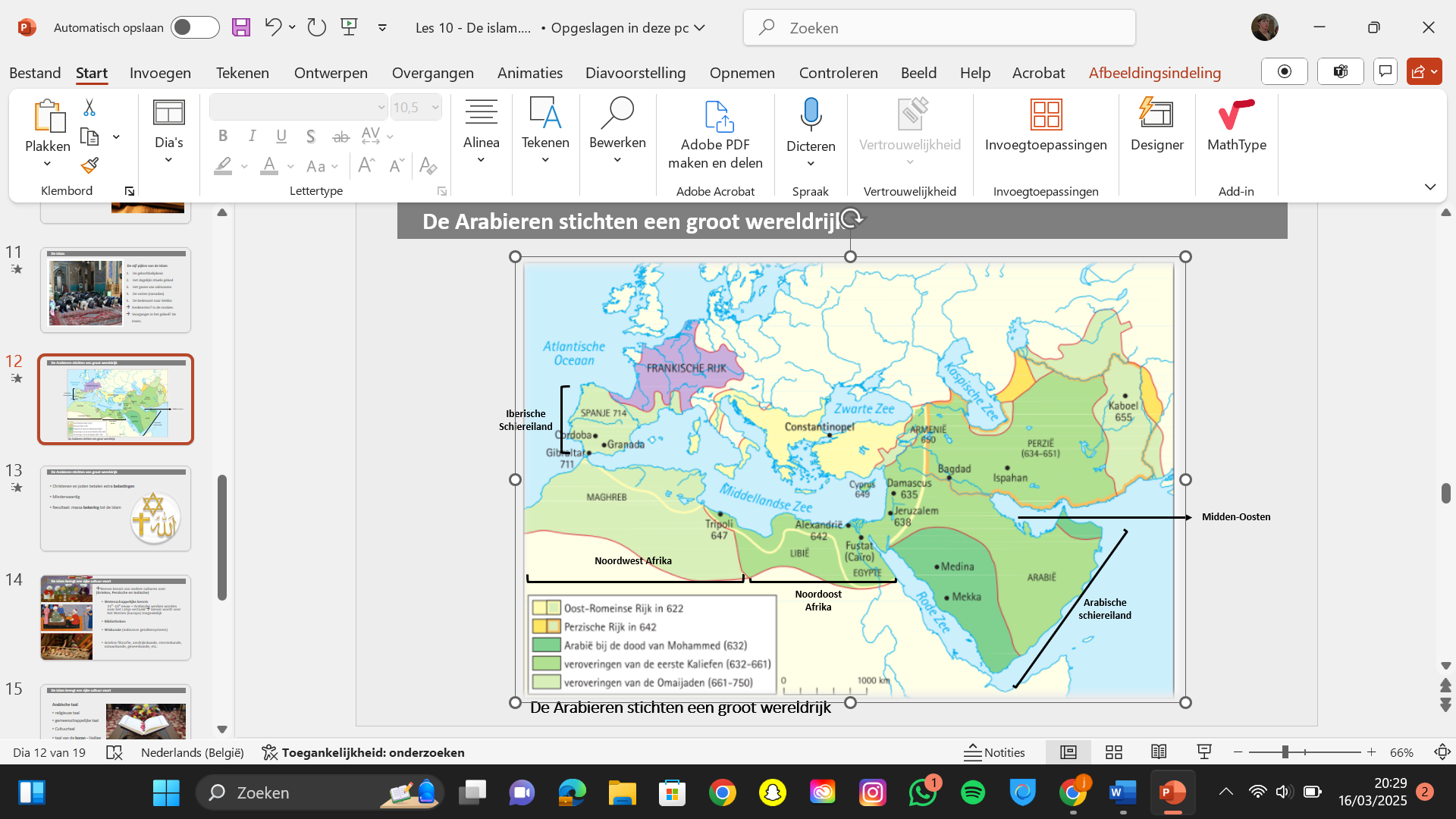Switch to the Invoegen tab
This screenshot has width=1456, height=819.
(160, 73)
